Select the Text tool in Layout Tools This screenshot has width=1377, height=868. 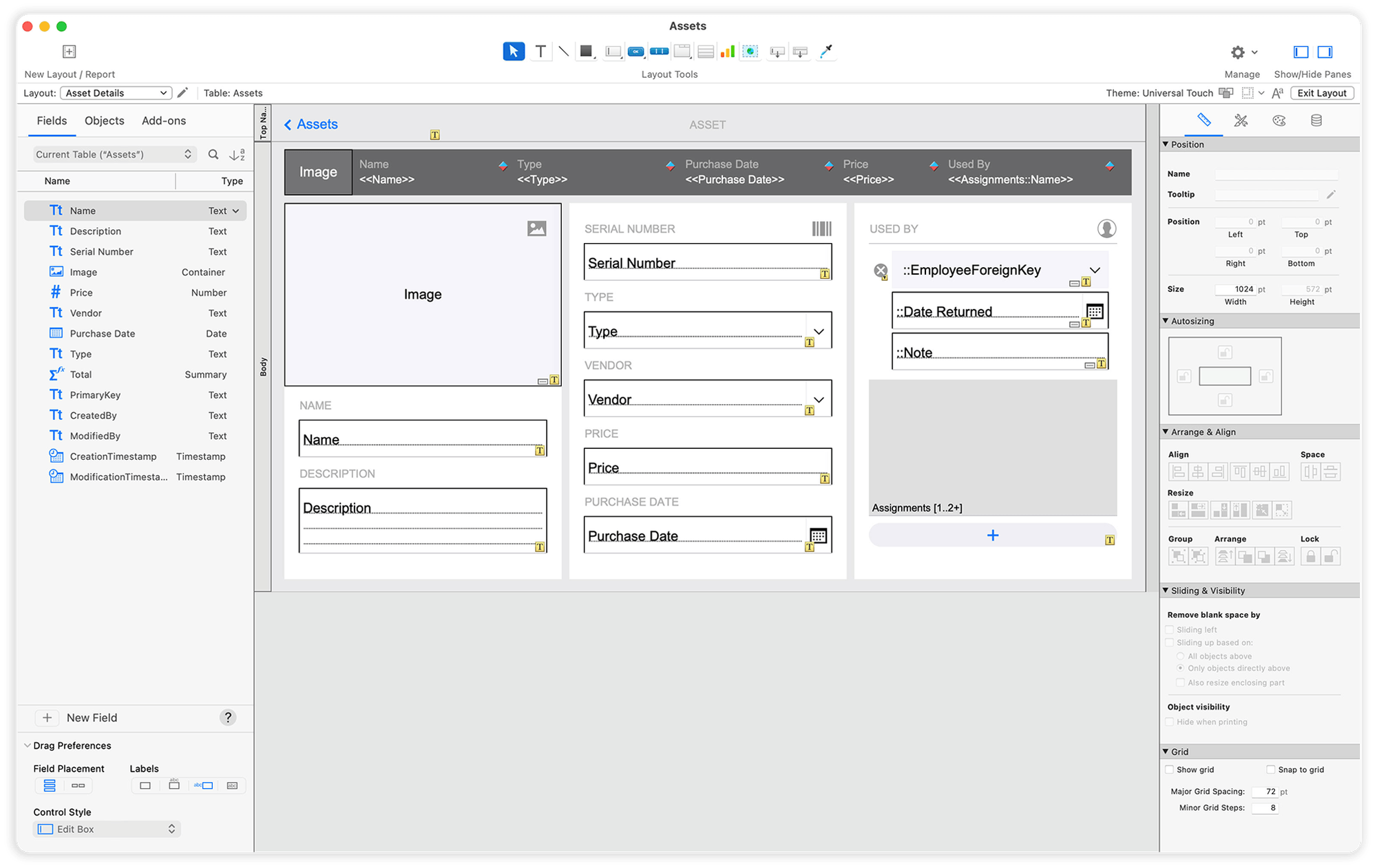[x=540, y=51]
